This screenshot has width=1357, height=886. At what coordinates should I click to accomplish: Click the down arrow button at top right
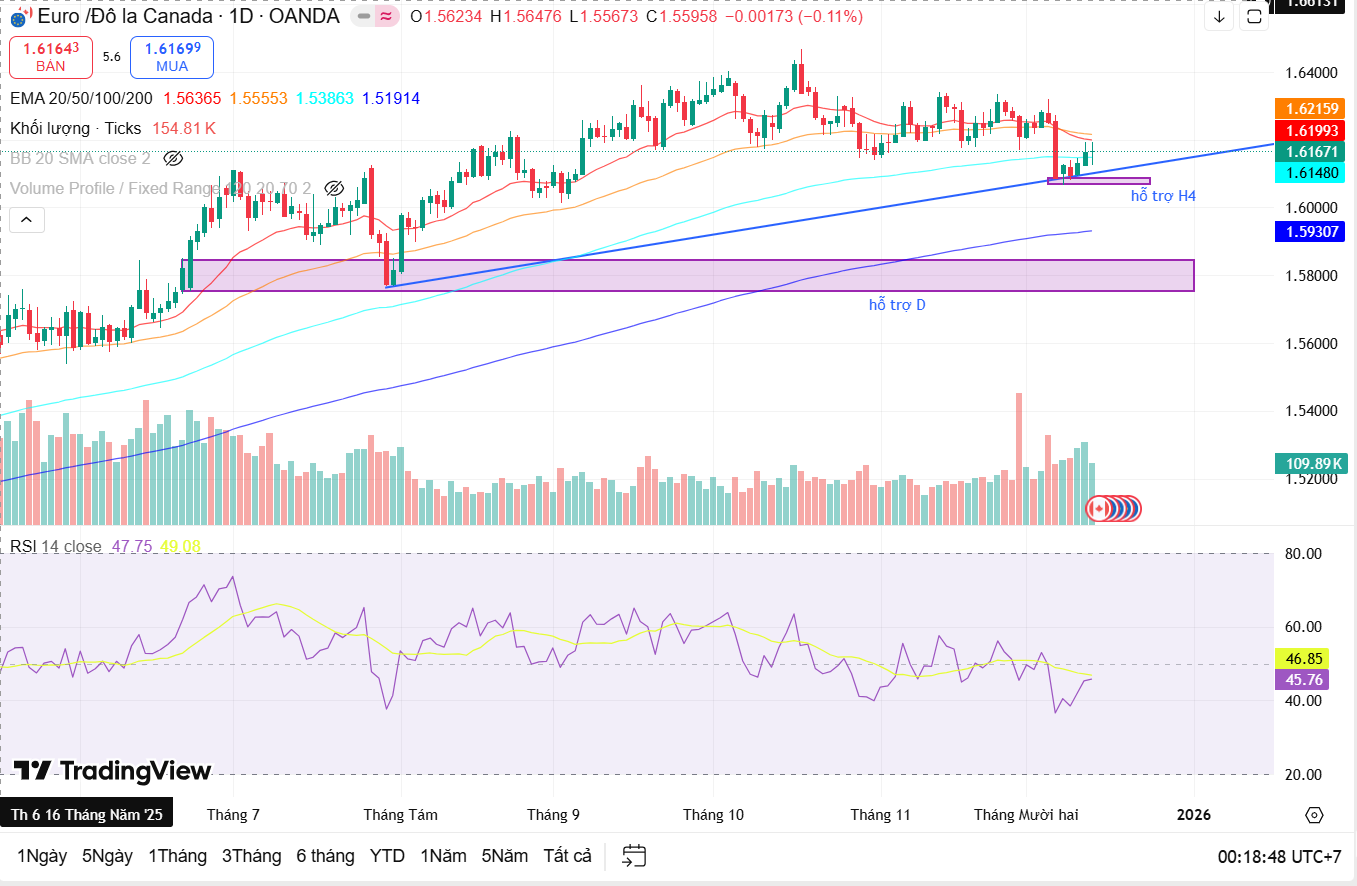(1219, 17)
